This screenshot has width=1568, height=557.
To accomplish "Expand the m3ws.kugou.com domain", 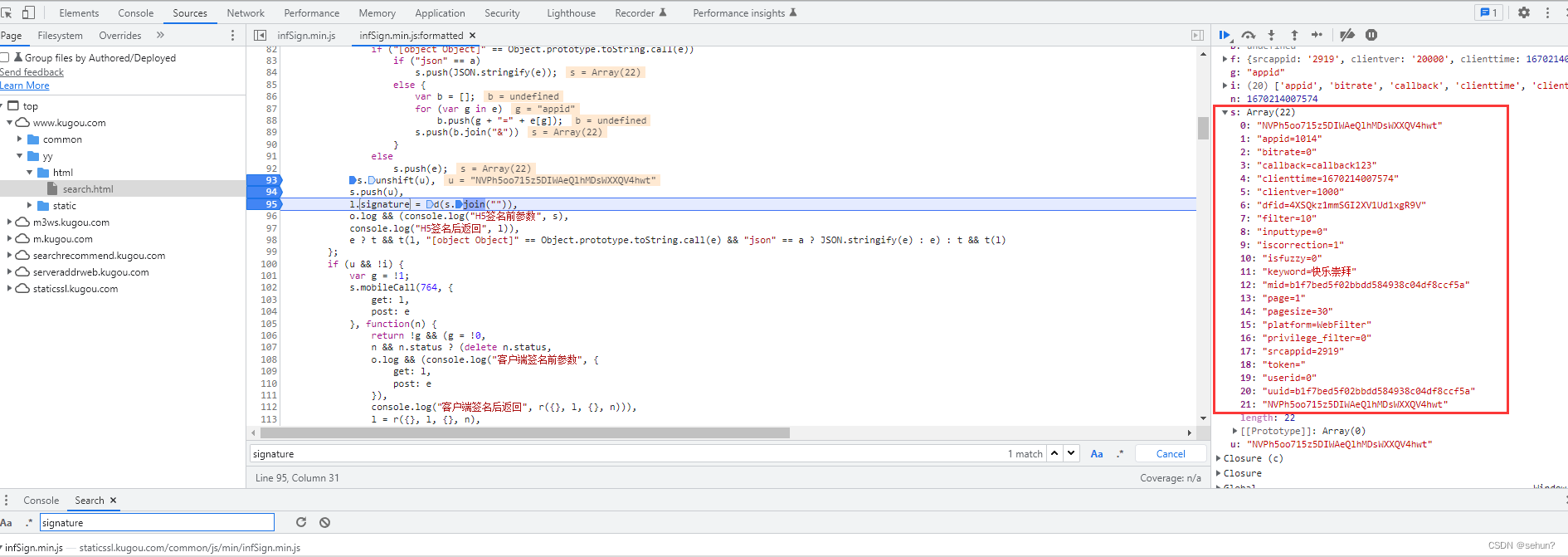I will coord(10,222).
